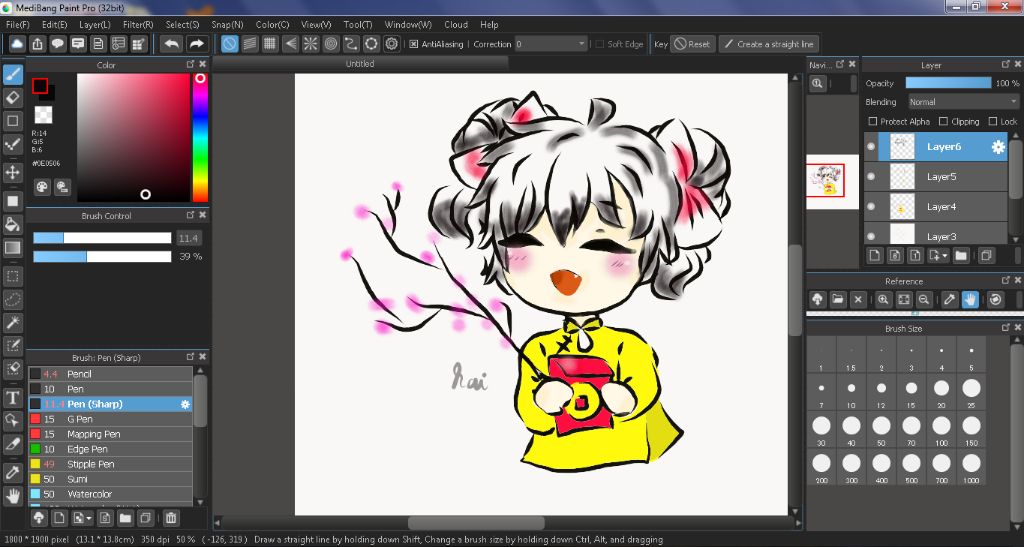Viewport: 1024px width, 547px height.
Task: Select the Eraser tool
Action: pos(12,98)
